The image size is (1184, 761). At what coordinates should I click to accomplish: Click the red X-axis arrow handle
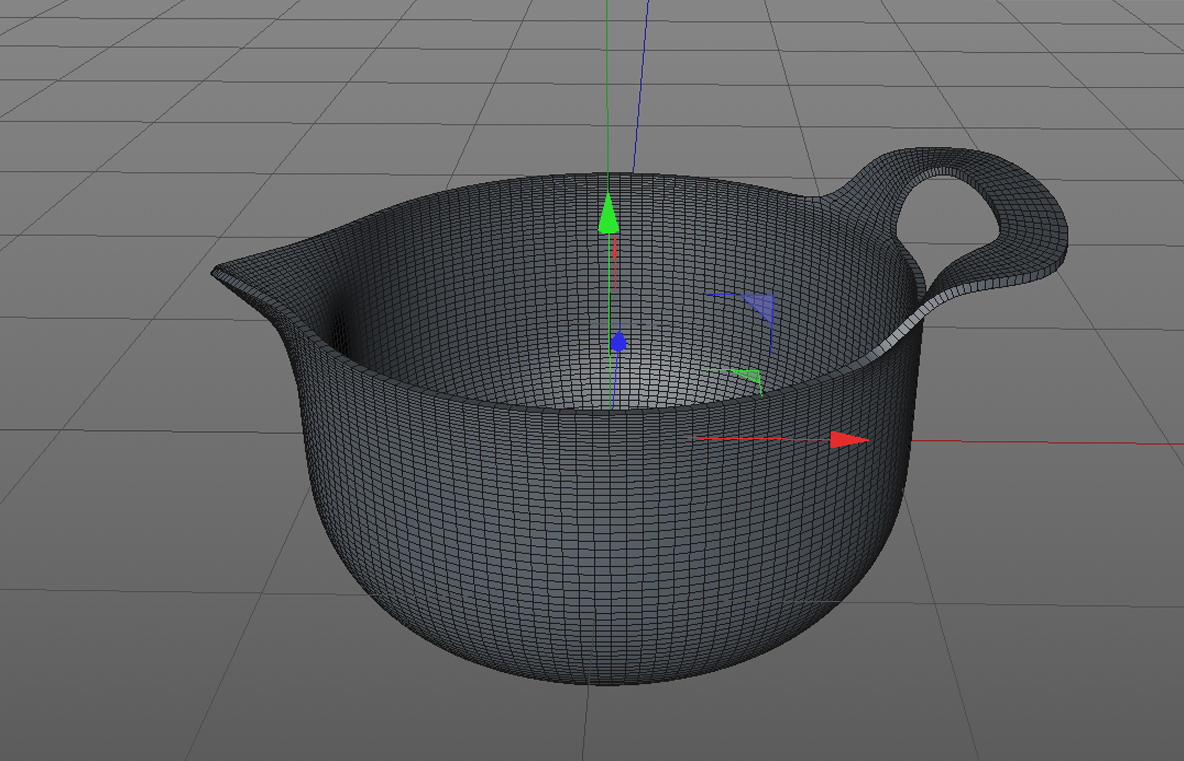pyautogui.click(x=849, y=439)
